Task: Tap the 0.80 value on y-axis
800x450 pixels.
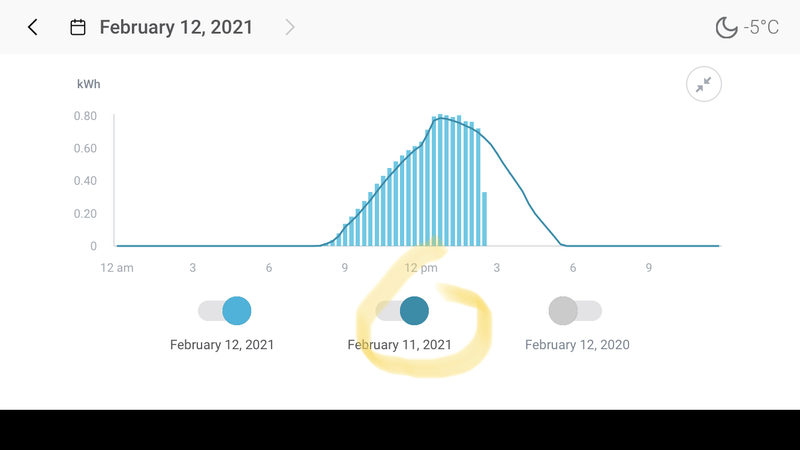Action: tap(85, 116)
